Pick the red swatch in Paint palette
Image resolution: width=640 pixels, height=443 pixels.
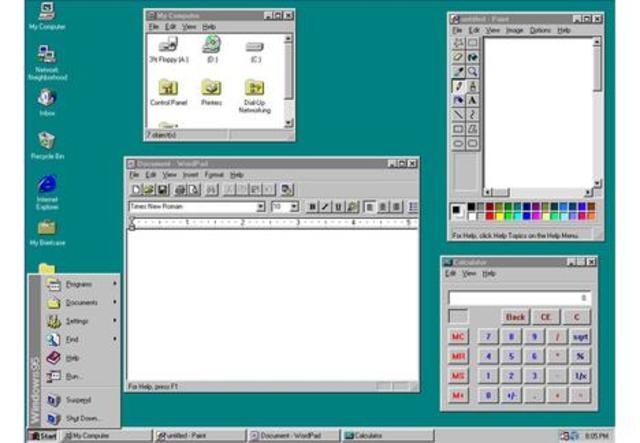[x=489, y=216]
